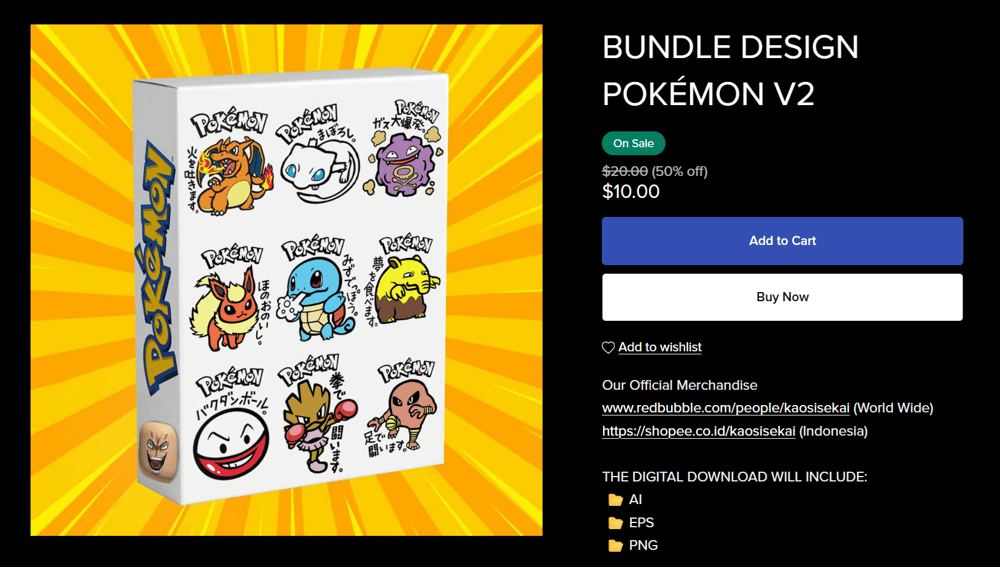Click the Charizard sticker on the box

pos(228,165)
